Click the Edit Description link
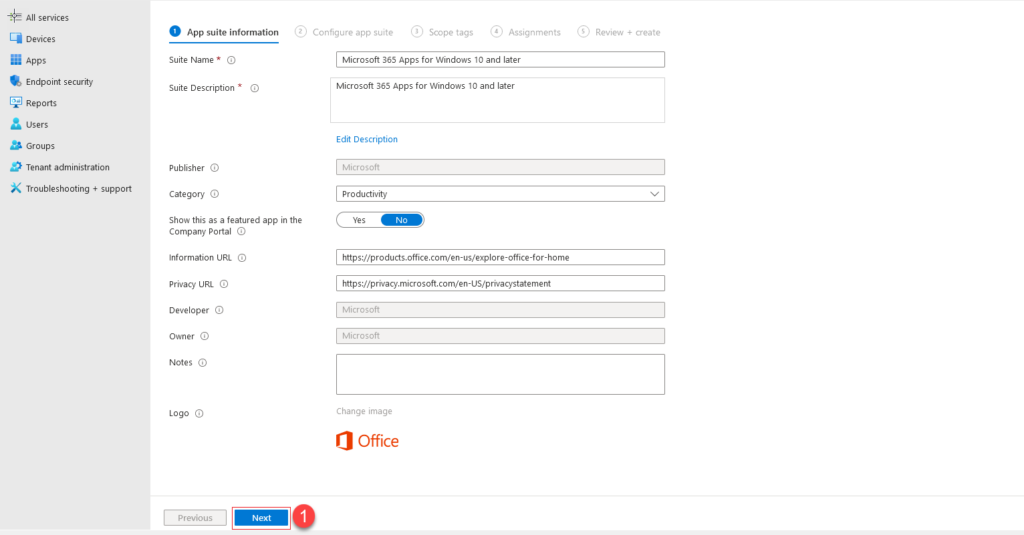This screenshot has height=535, width=1024. pyautogui.click(x=366, y=139)
